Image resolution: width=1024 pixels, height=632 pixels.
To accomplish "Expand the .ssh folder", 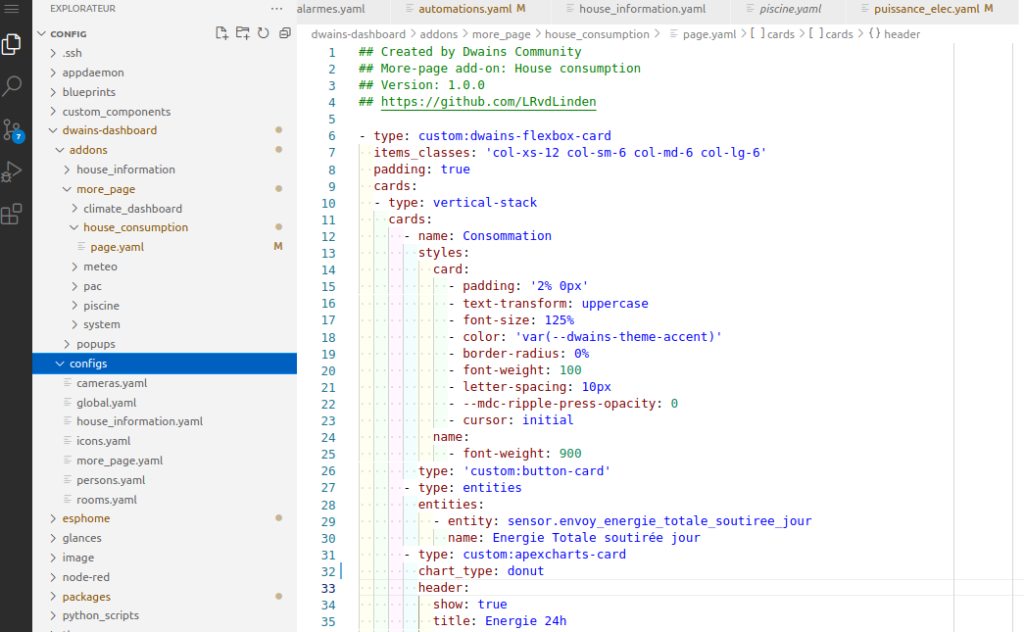I will 165,53.
